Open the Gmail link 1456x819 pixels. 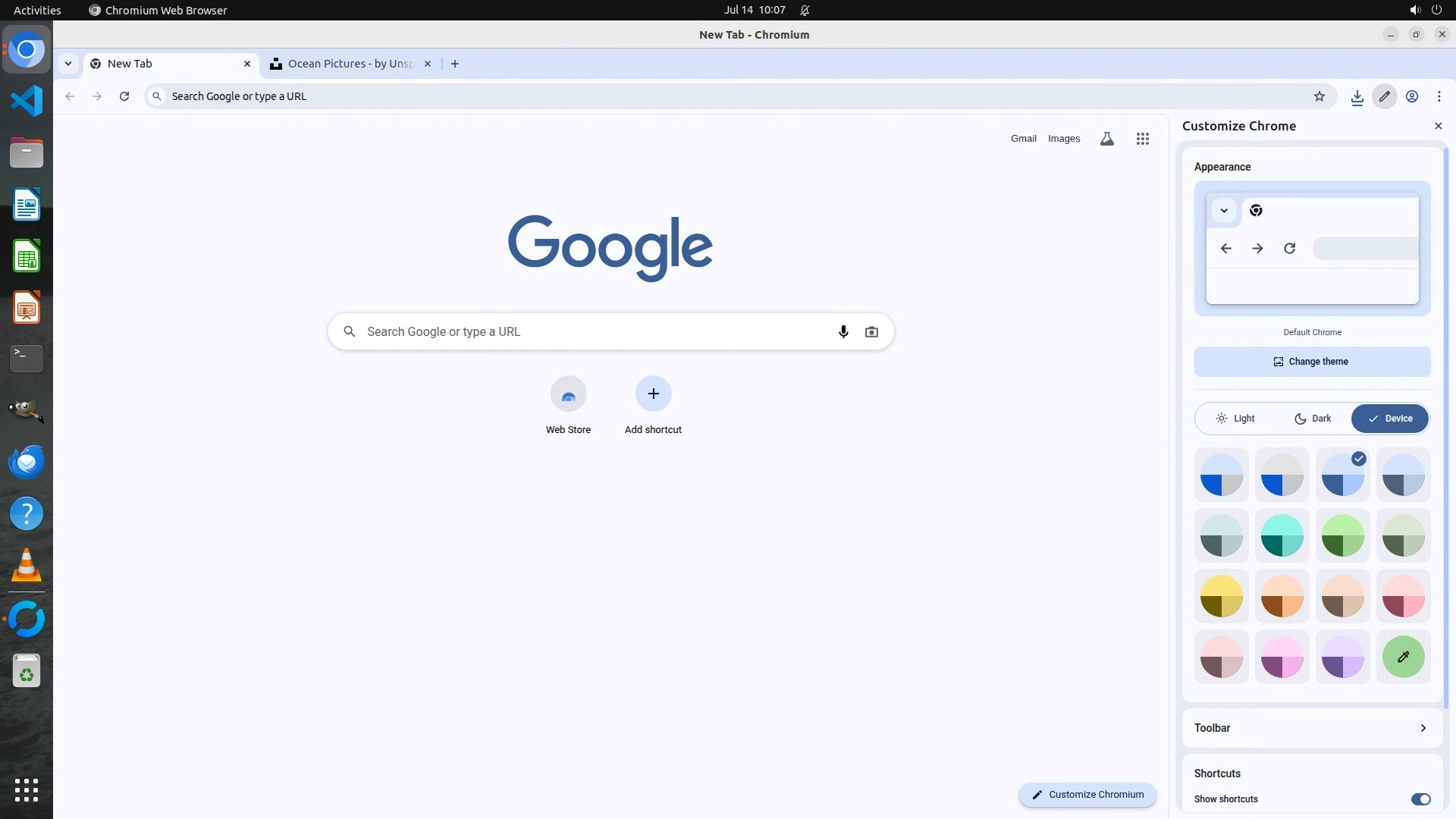tap(1023, 139)
